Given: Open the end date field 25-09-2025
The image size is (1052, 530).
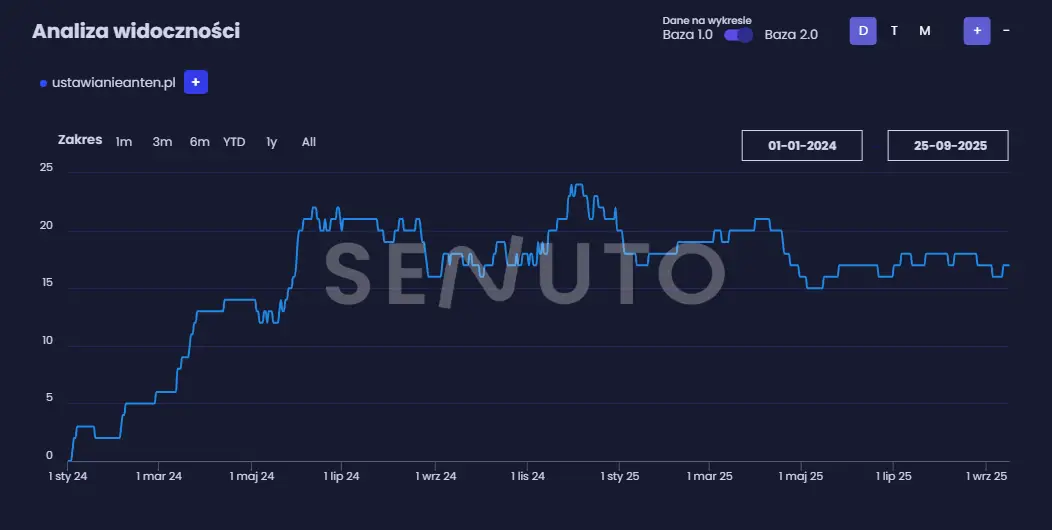Looking at the screenshot, I should [x=948, y=145].
